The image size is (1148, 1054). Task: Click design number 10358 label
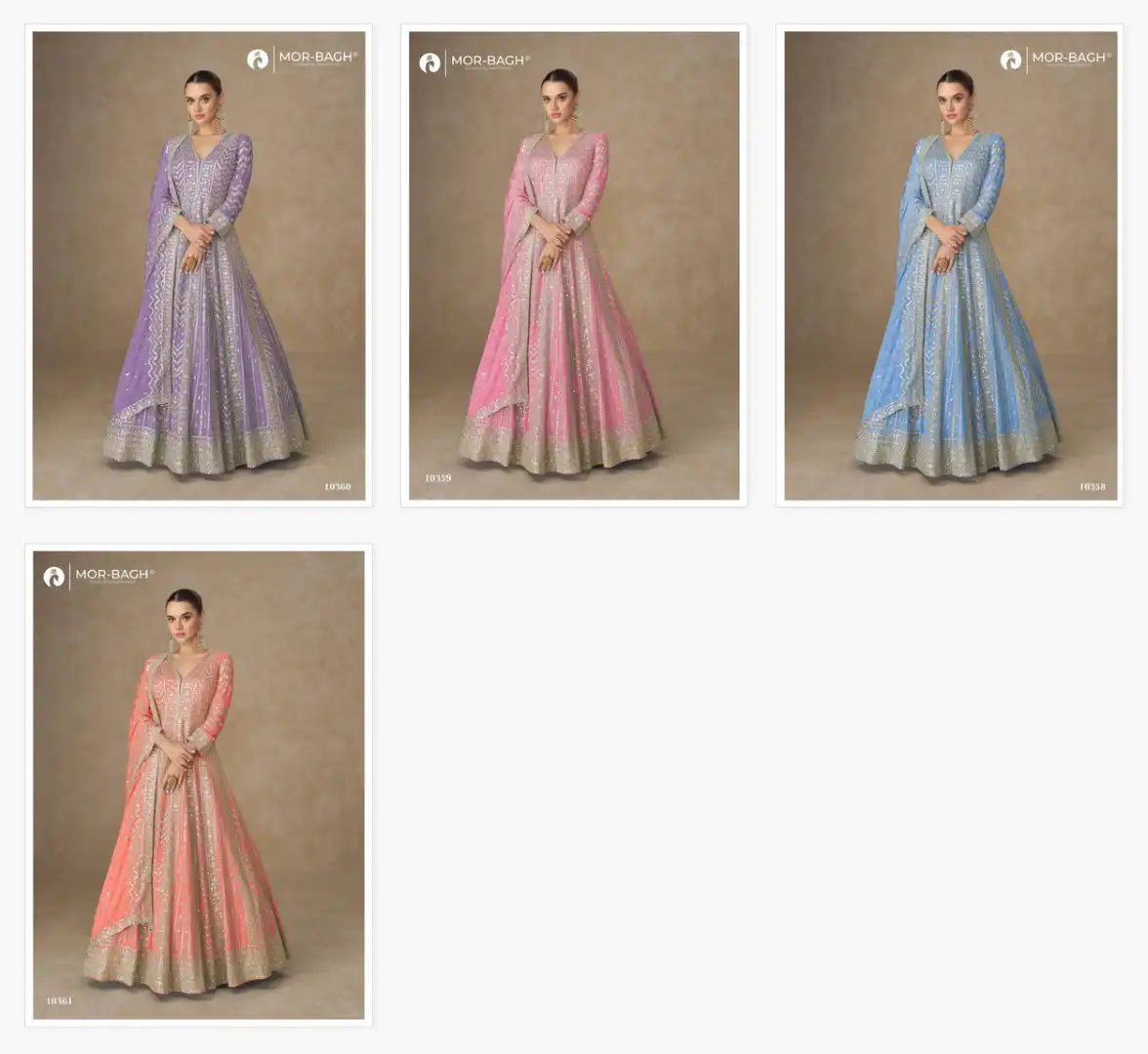(1091, 487)
